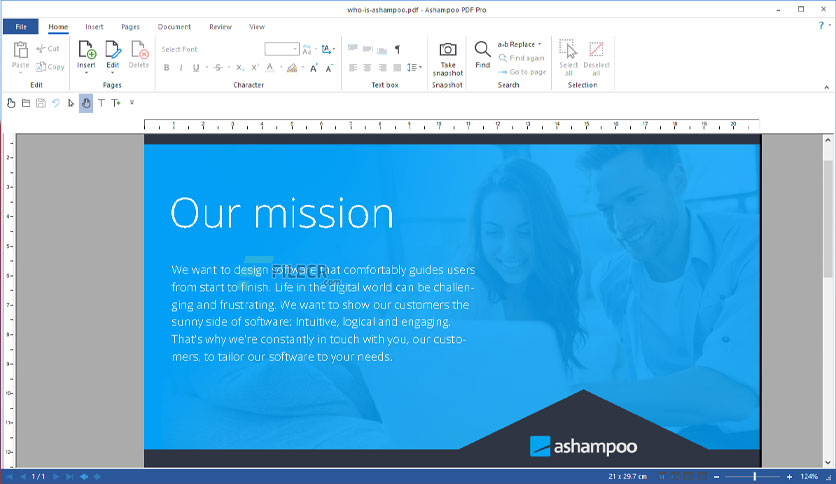Click the zoom slider handle
This screenshot has height=484, width=836.
(x=754, y=477)
